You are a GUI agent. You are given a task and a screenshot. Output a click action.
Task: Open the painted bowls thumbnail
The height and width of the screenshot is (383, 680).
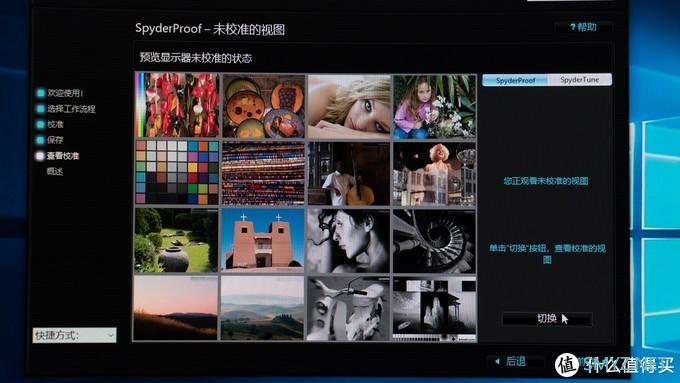click(x=263, y=106)
